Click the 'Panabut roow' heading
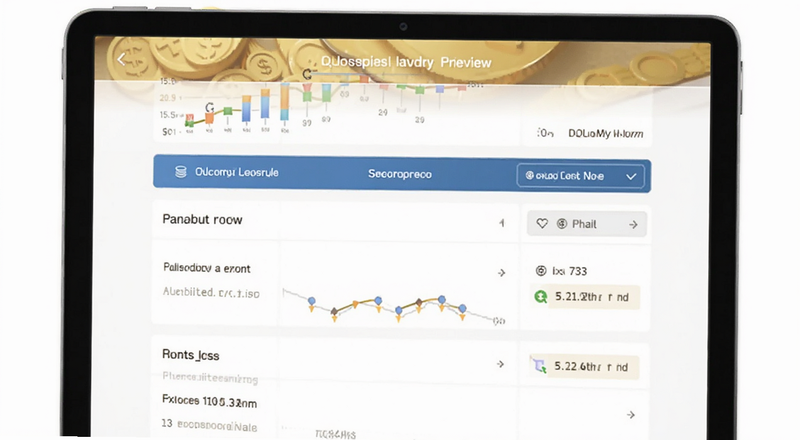 click(202, 219)
